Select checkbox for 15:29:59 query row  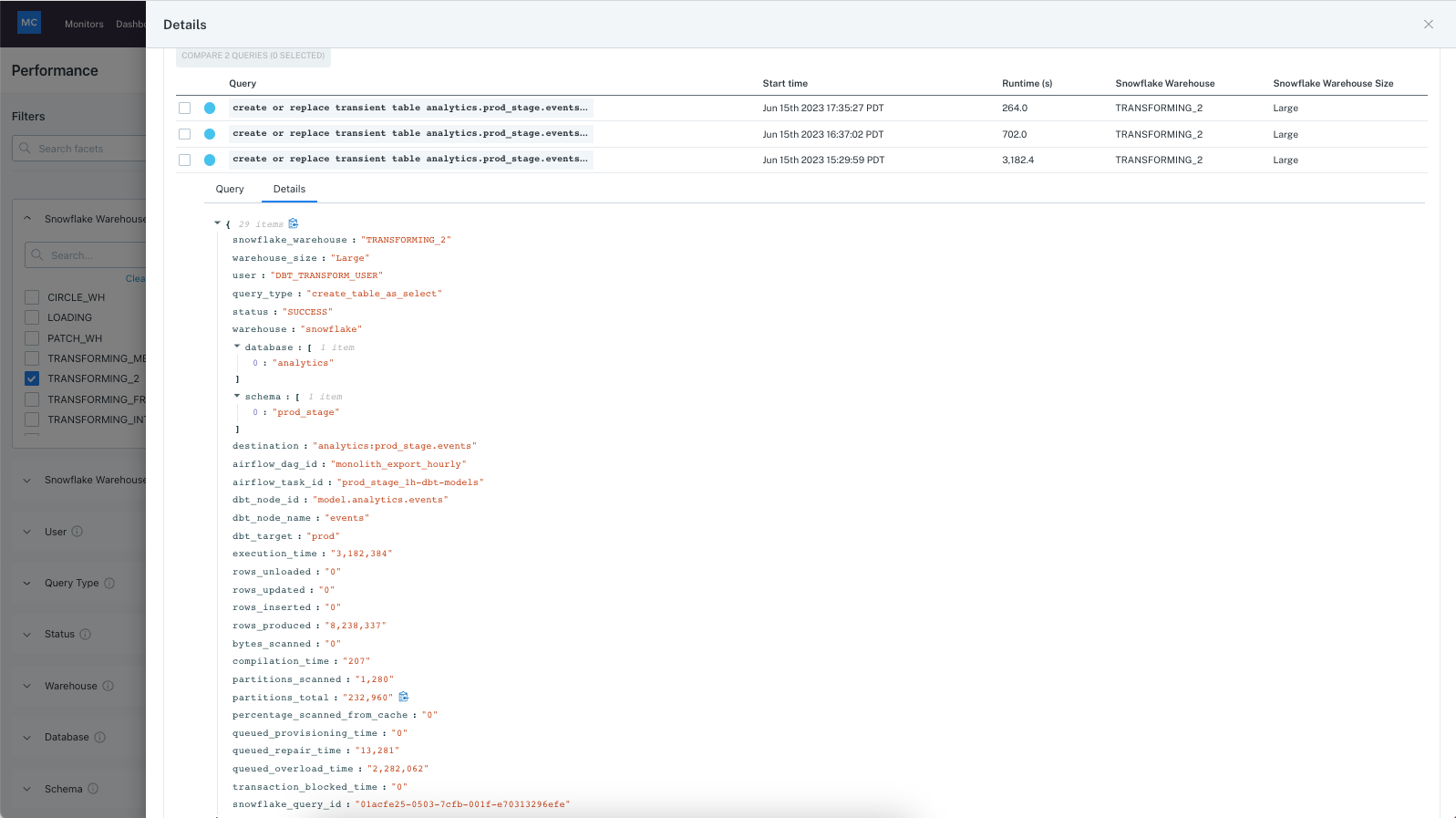click(185, 160)
